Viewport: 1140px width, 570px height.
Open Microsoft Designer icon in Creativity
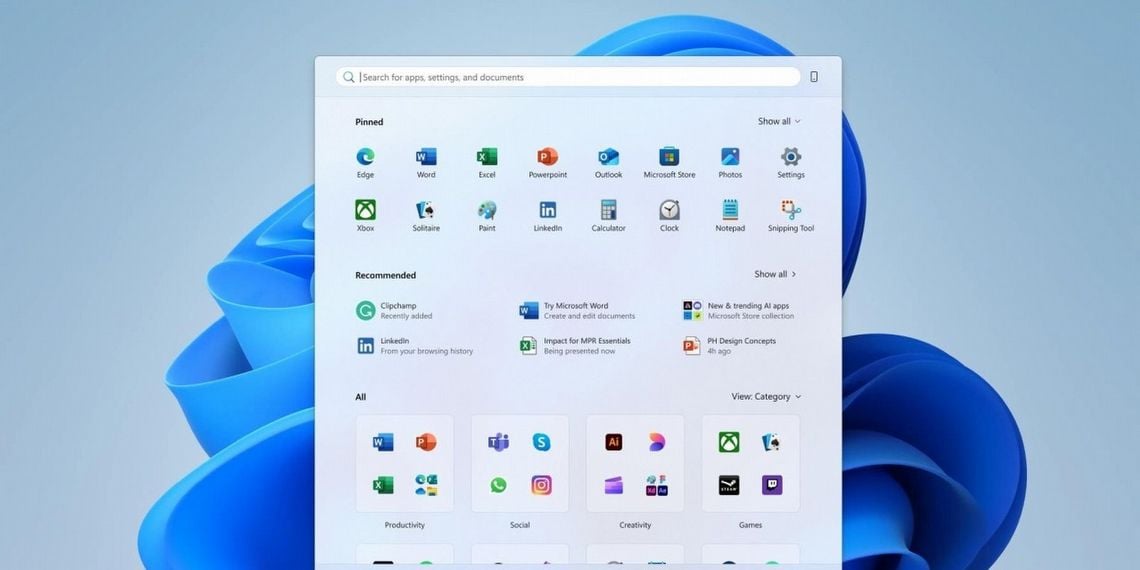[657, 442]
